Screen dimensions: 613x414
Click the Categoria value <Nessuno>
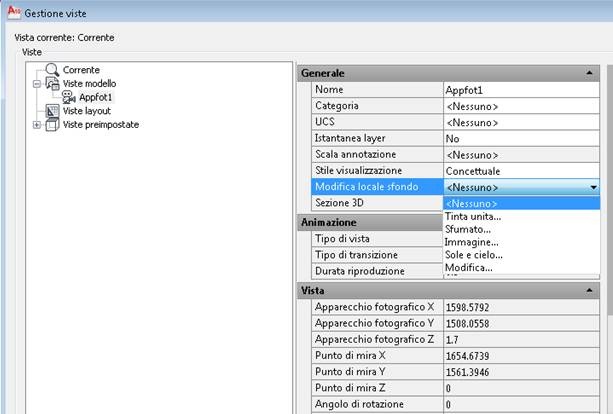[x=521, y=106]
